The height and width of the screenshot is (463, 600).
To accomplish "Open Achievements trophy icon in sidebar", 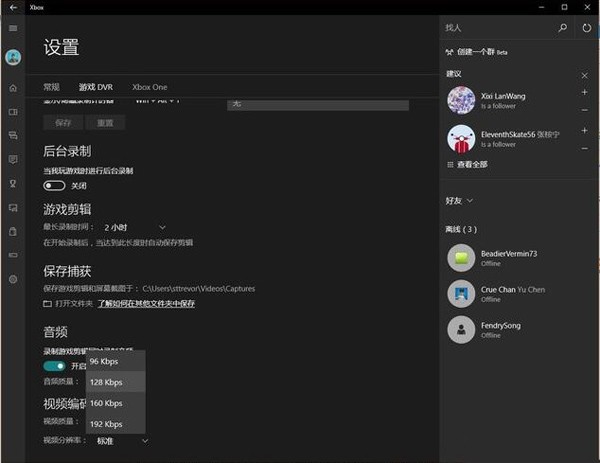I will pyautogui.click(x=13, y=184).
